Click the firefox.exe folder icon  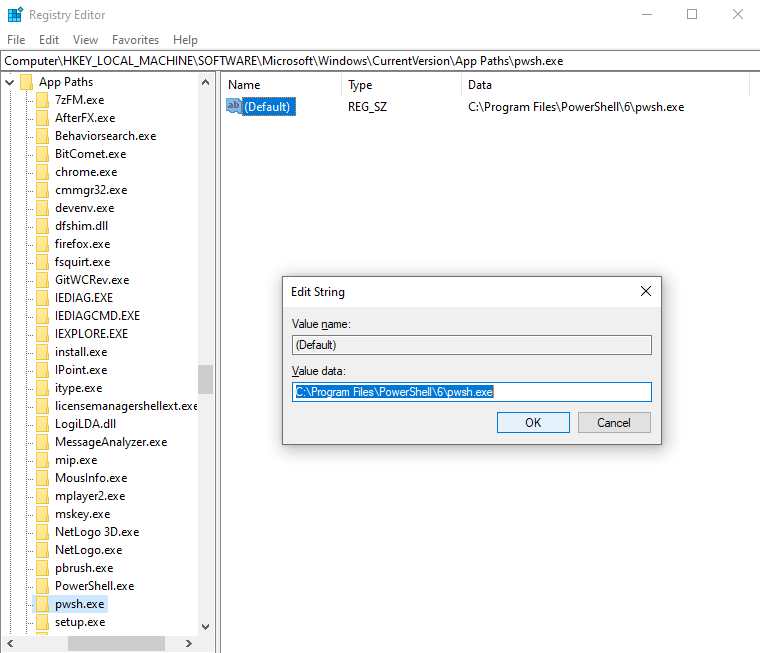click(43, 244)
